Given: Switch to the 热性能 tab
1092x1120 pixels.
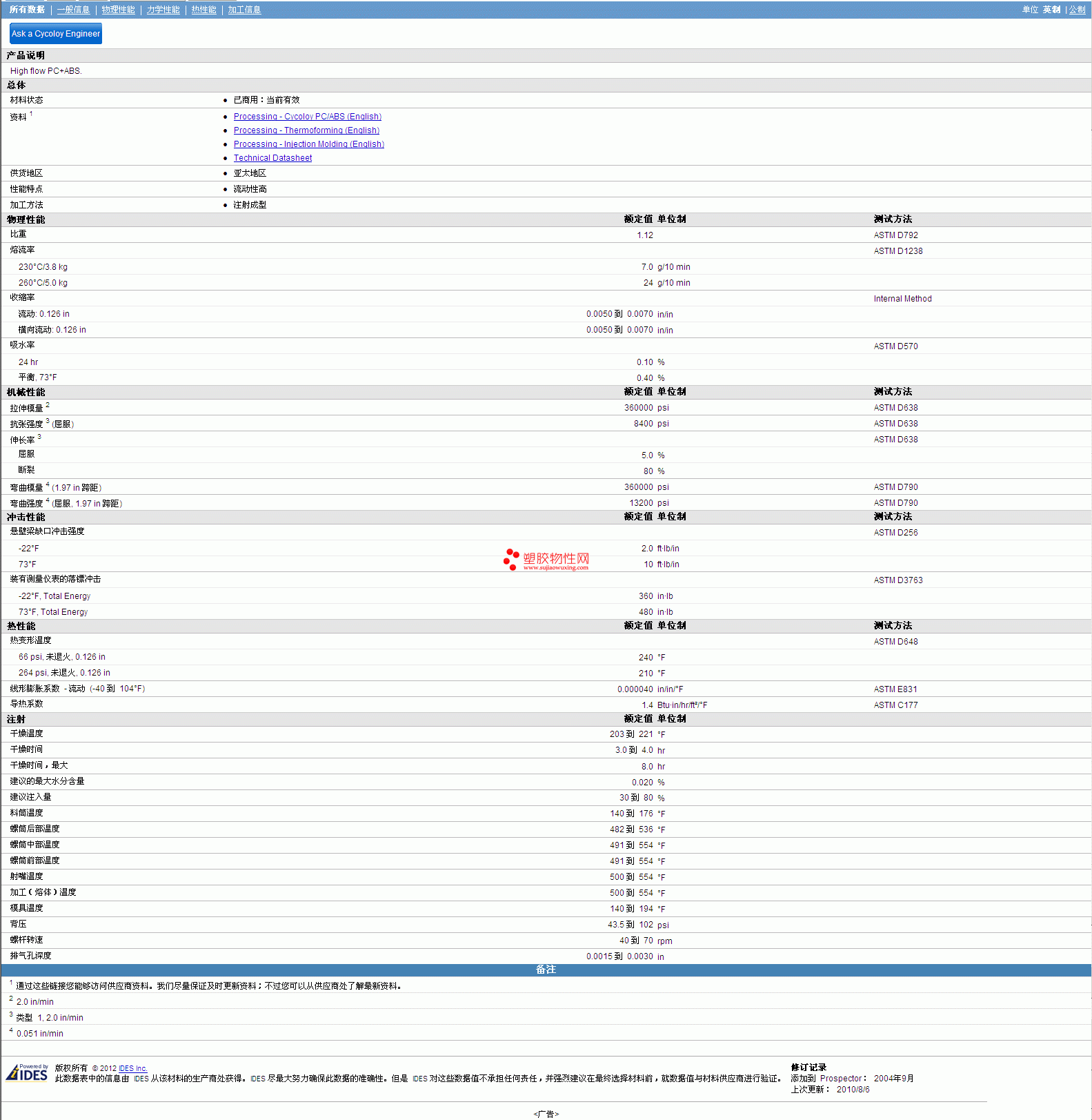Looking at the screenshot, I should coord(203,10).
